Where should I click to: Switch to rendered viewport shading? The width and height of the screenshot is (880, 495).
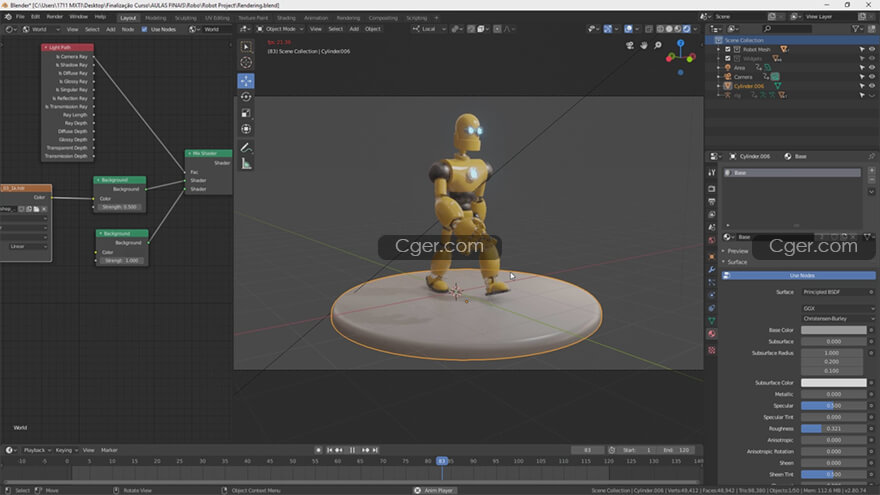(x=686, y=29)
